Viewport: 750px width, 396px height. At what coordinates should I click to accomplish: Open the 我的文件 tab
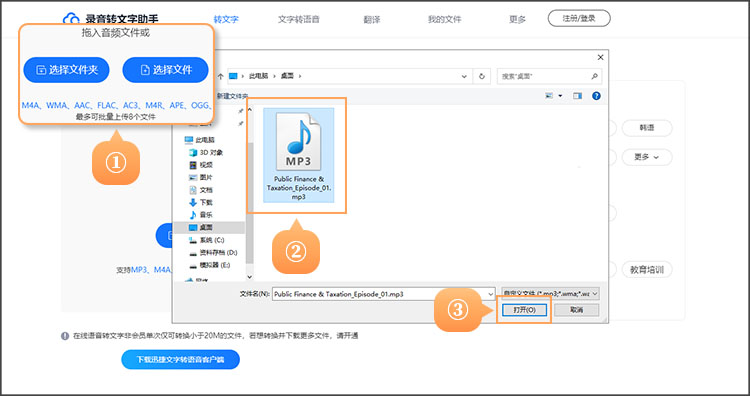coord(444,20)
